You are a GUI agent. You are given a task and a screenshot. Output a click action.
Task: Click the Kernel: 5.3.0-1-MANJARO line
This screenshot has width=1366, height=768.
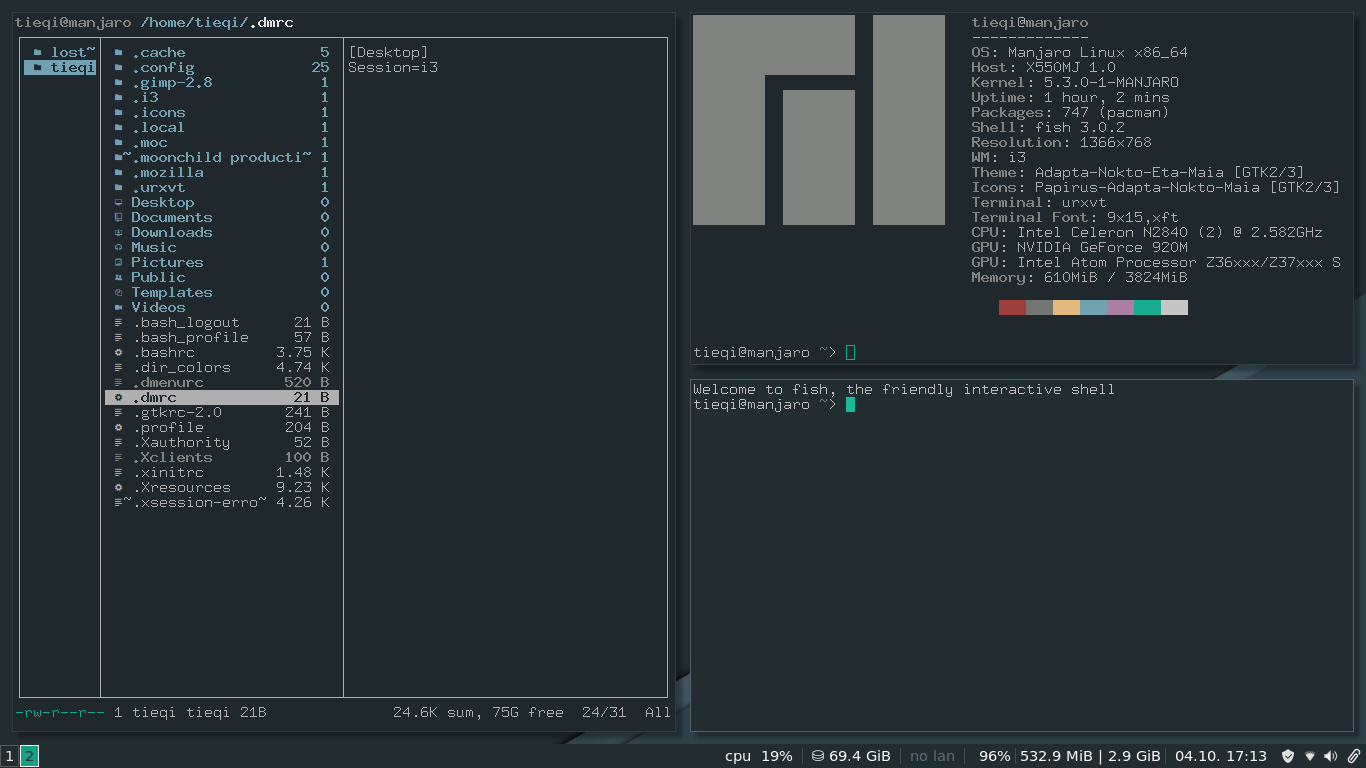coord(1075,83)
